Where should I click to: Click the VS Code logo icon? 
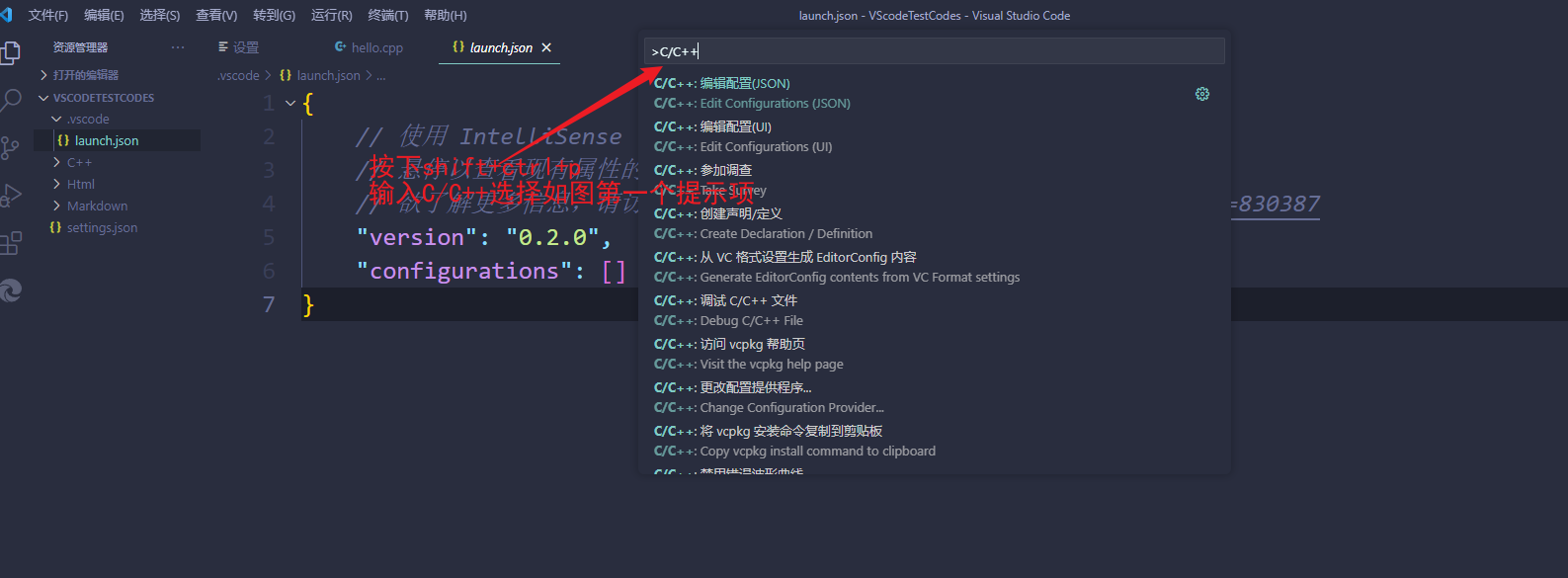pyautogui.click(x=6, y=15)
